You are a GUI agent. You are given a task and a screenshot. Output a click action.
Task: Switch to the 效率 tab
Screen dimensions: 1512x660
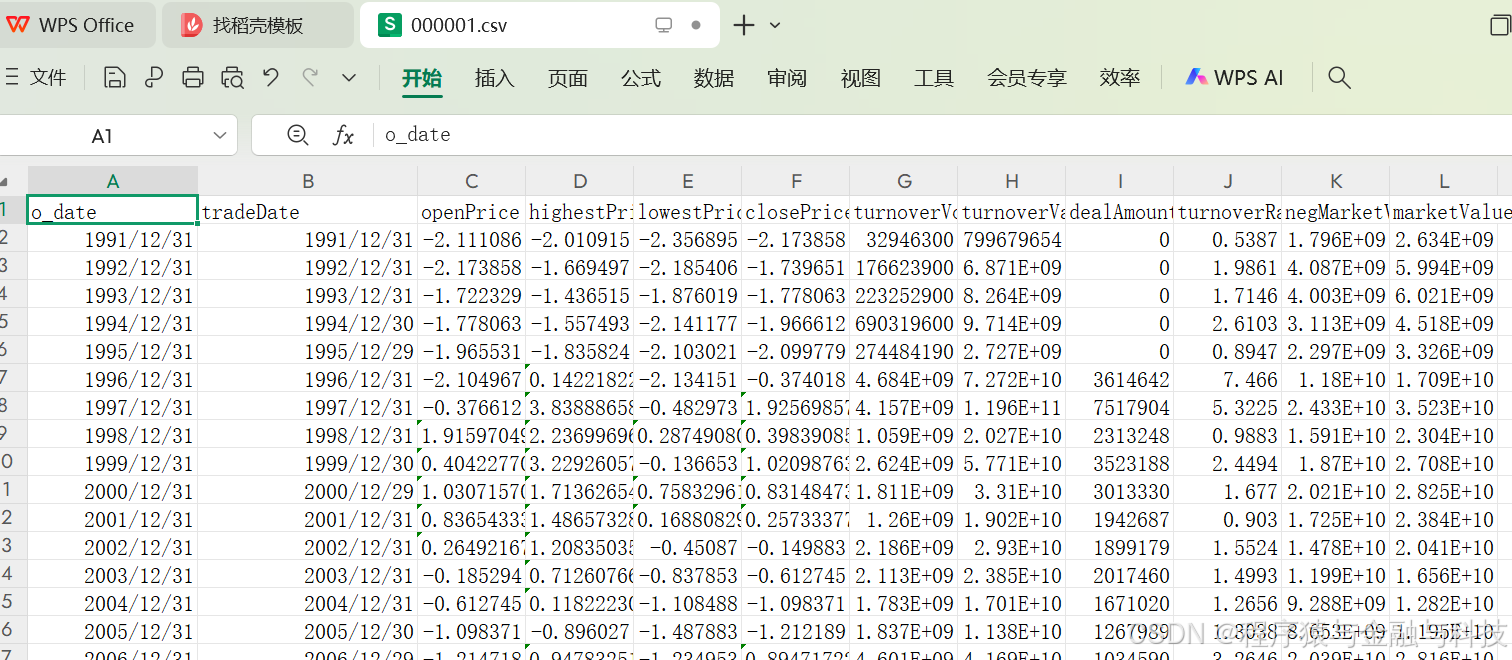(x=1120, y=78)
